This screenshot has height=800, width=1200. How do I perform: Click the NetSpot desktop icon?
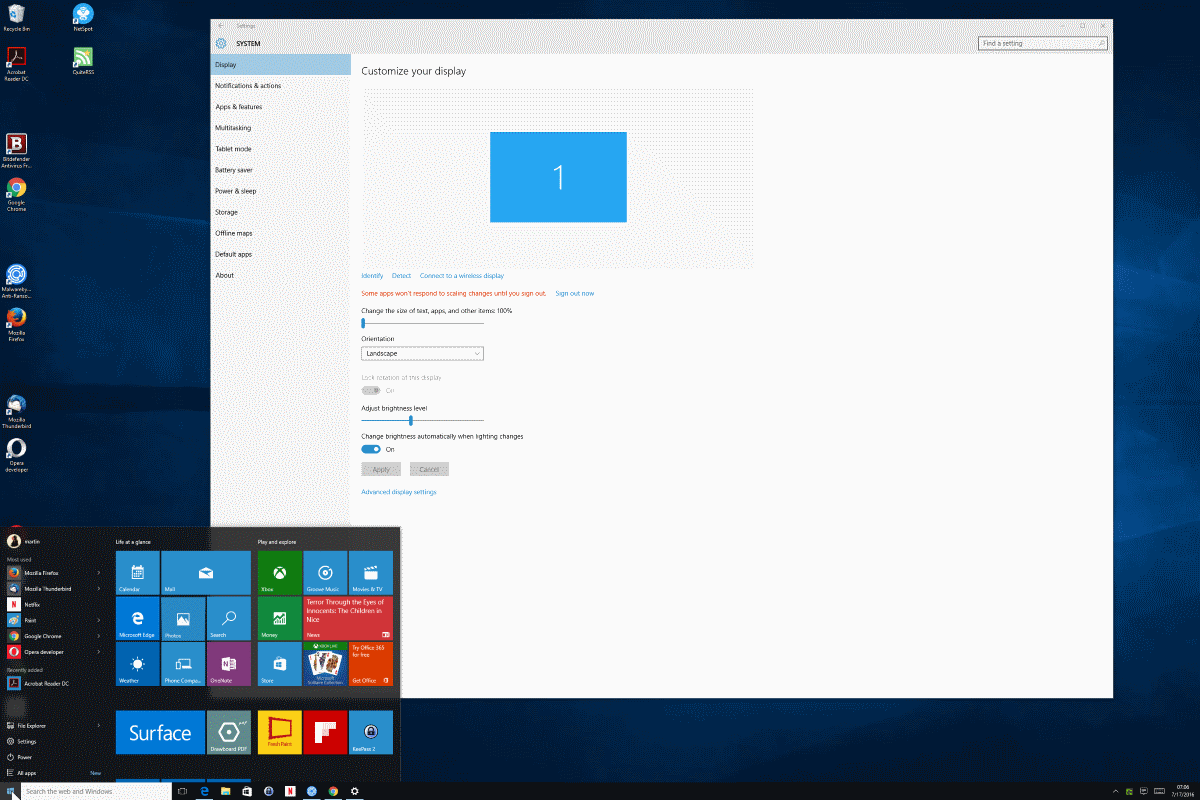(x=83, y=18)
